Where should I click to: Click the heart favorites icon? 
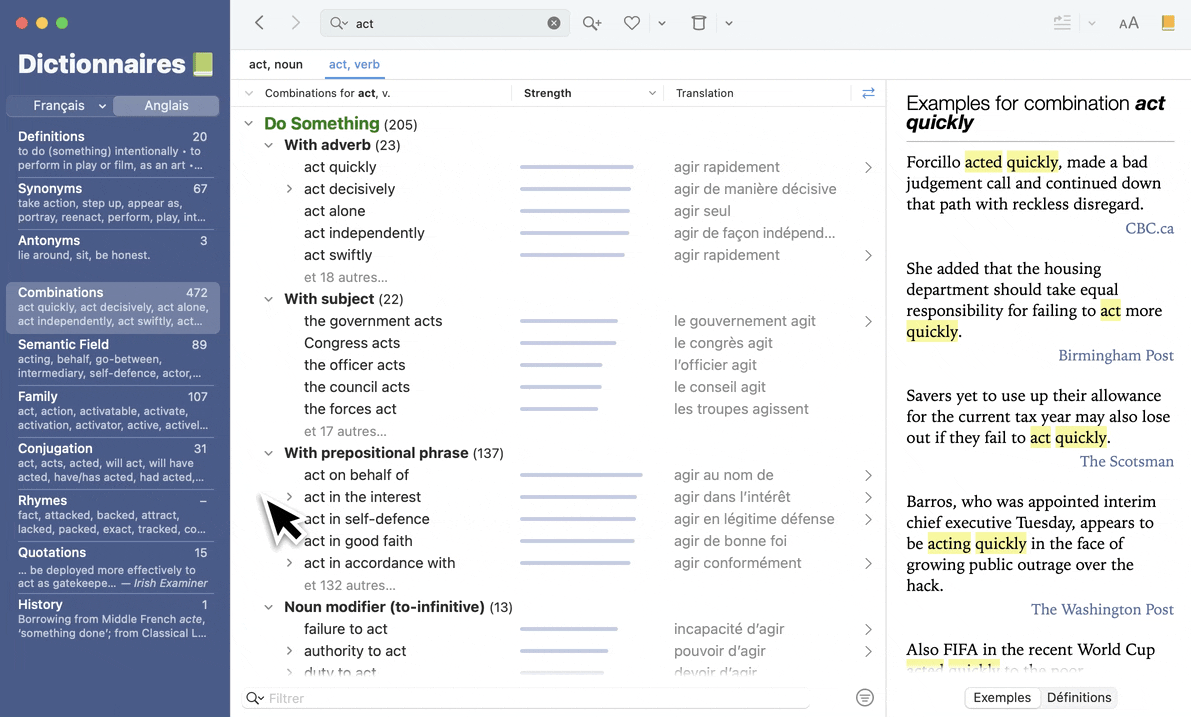tap(632, 23)
